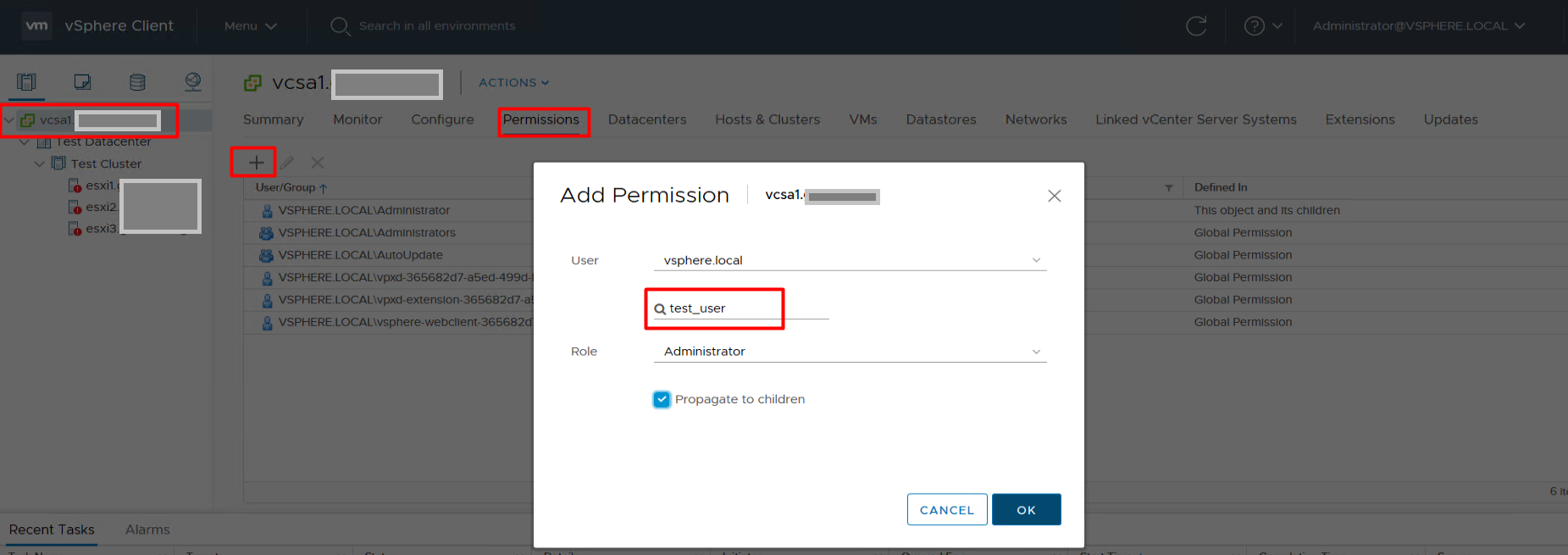Screen dimensions: 1568x555
Task: Click the vCenter icon beside vcsa1 title
Action: click(252, 83)
